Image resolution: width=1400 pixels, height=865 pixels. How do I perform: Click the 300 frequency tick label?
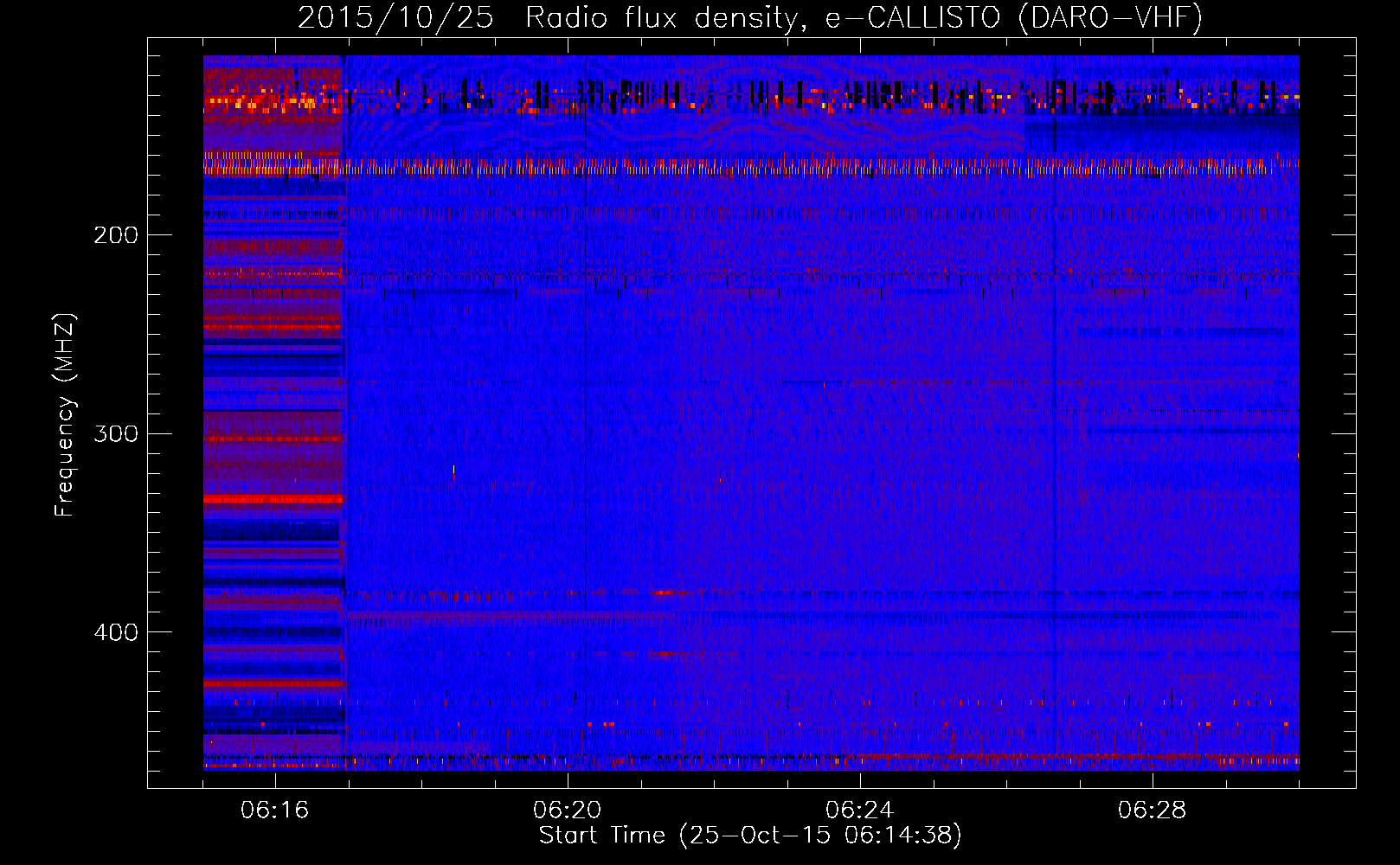coord(116,433)
